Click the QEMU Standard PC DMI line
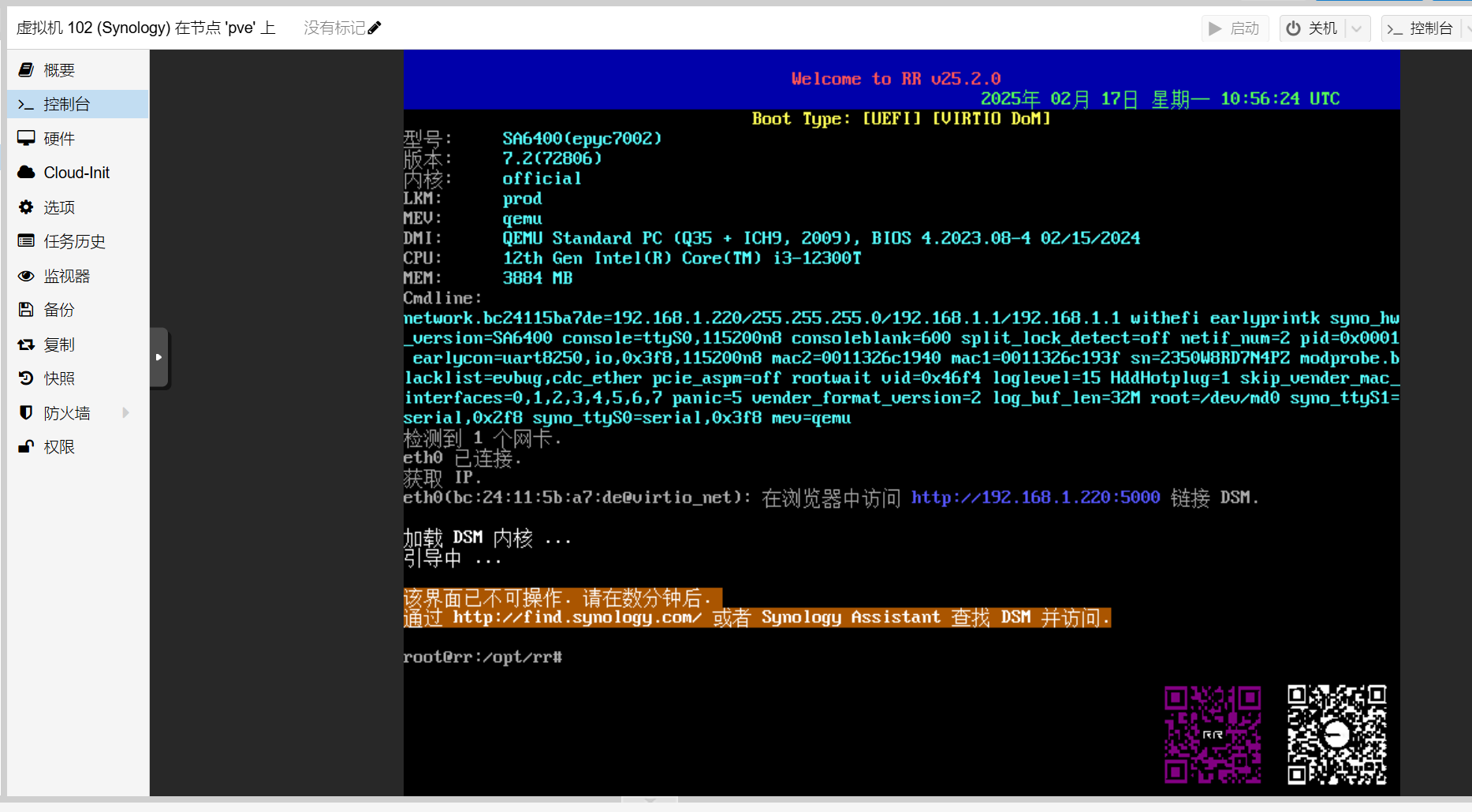Image resolution: width=1472 pixels, height=812 pixels. click(x=821, y=238)
